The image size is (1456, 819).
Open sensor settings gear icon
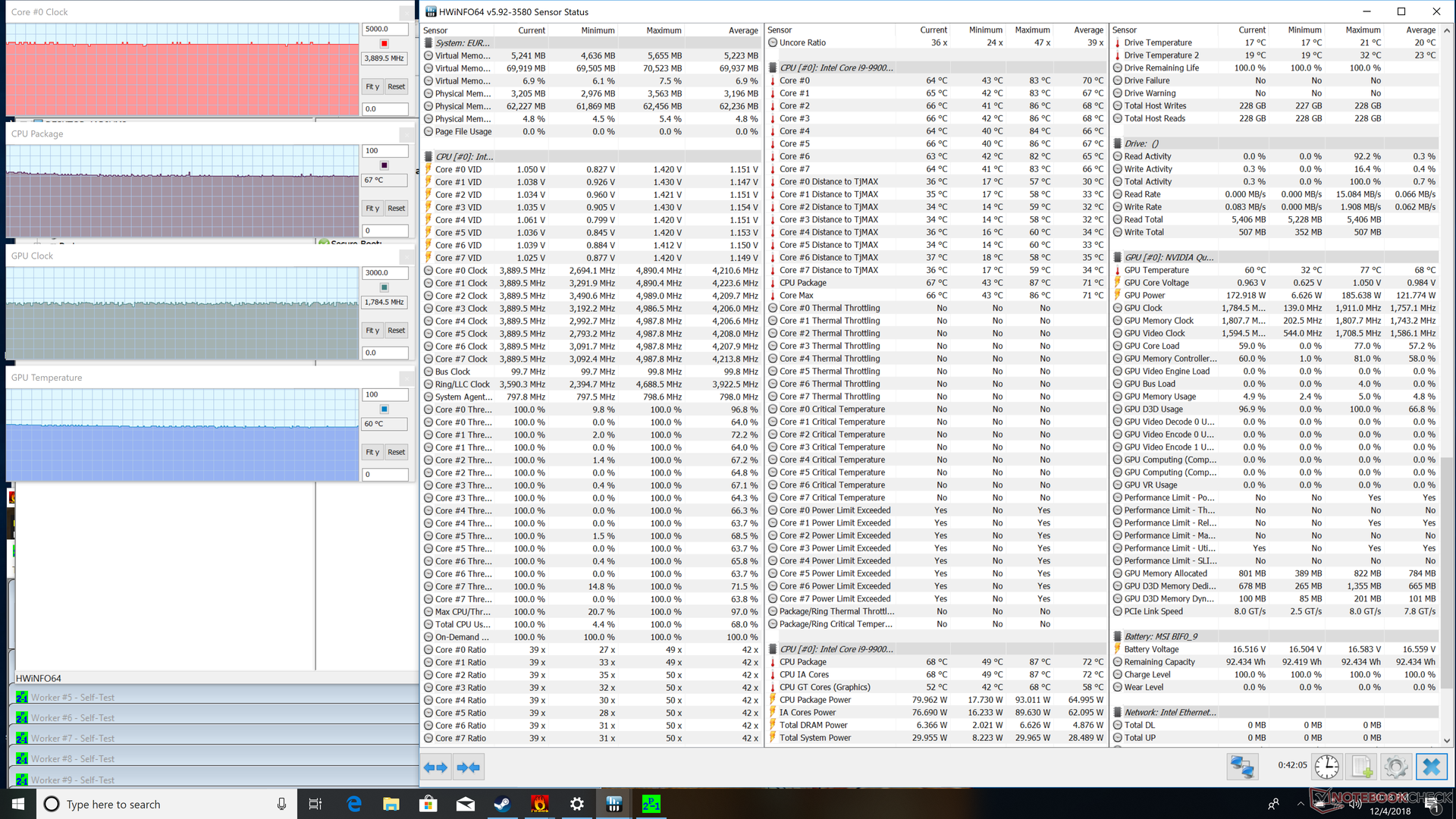(1395, 767)
